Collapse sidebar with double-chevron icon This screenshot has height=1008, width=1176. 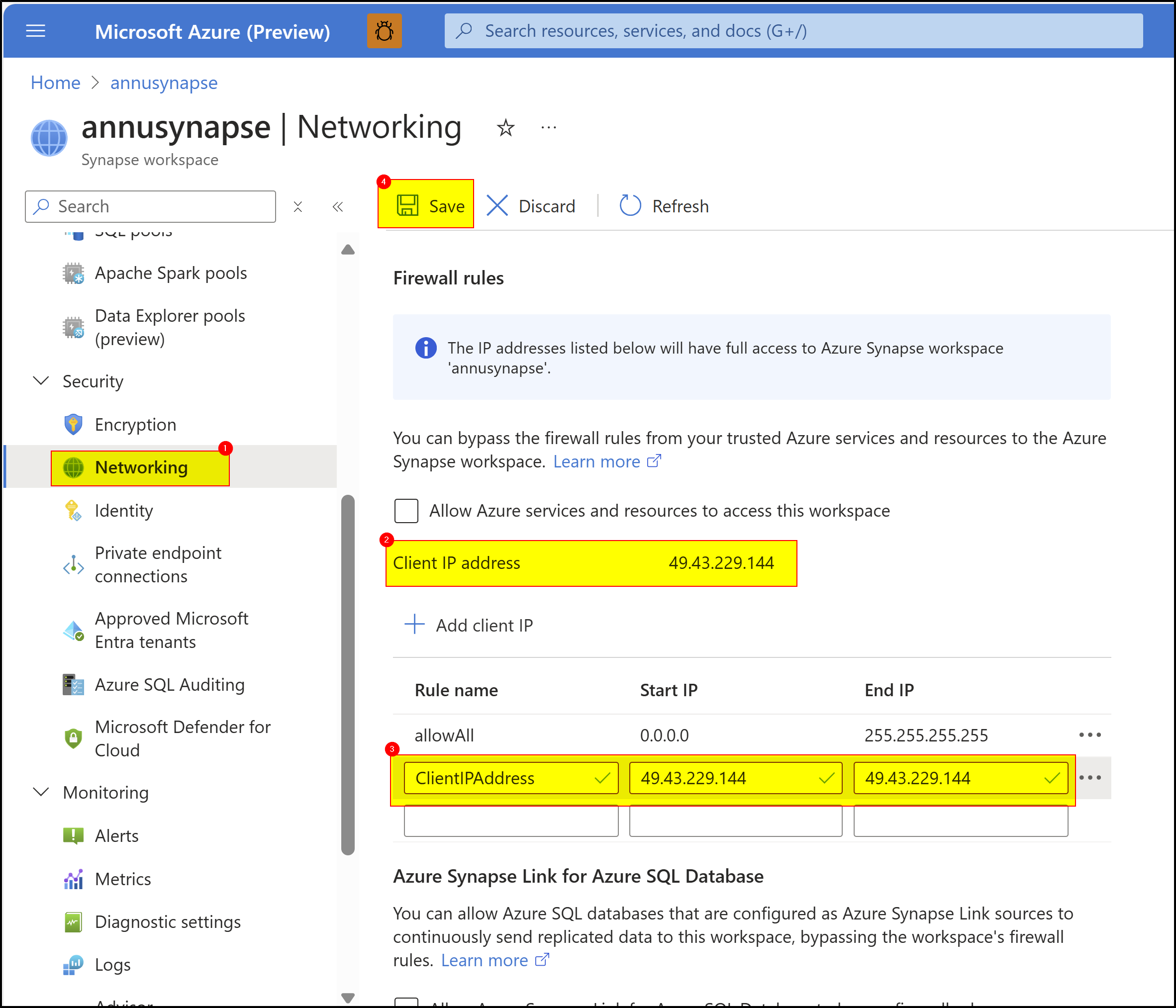click(338, 206)
